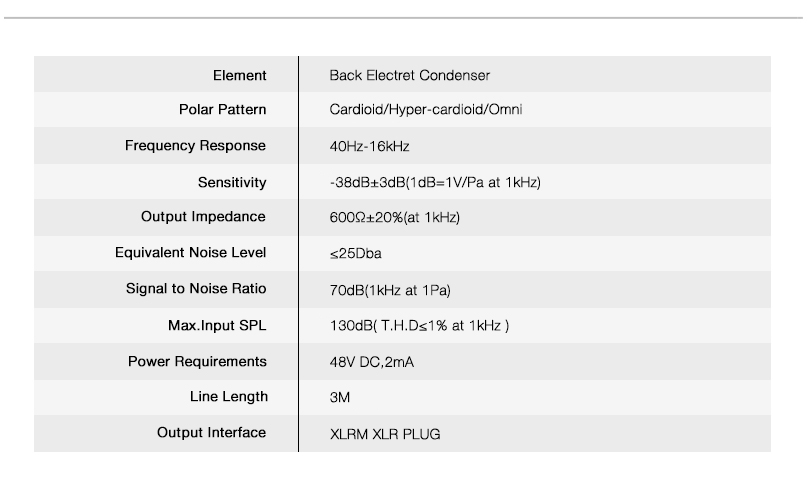
Task: Click the "Power Requirements" label
Action: [197, 361]
